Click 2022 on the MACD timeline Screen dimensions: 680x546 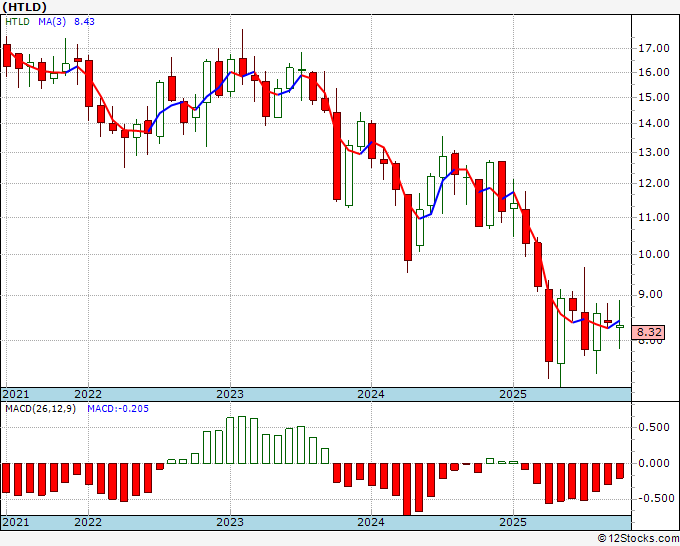[x=88, y=522]
